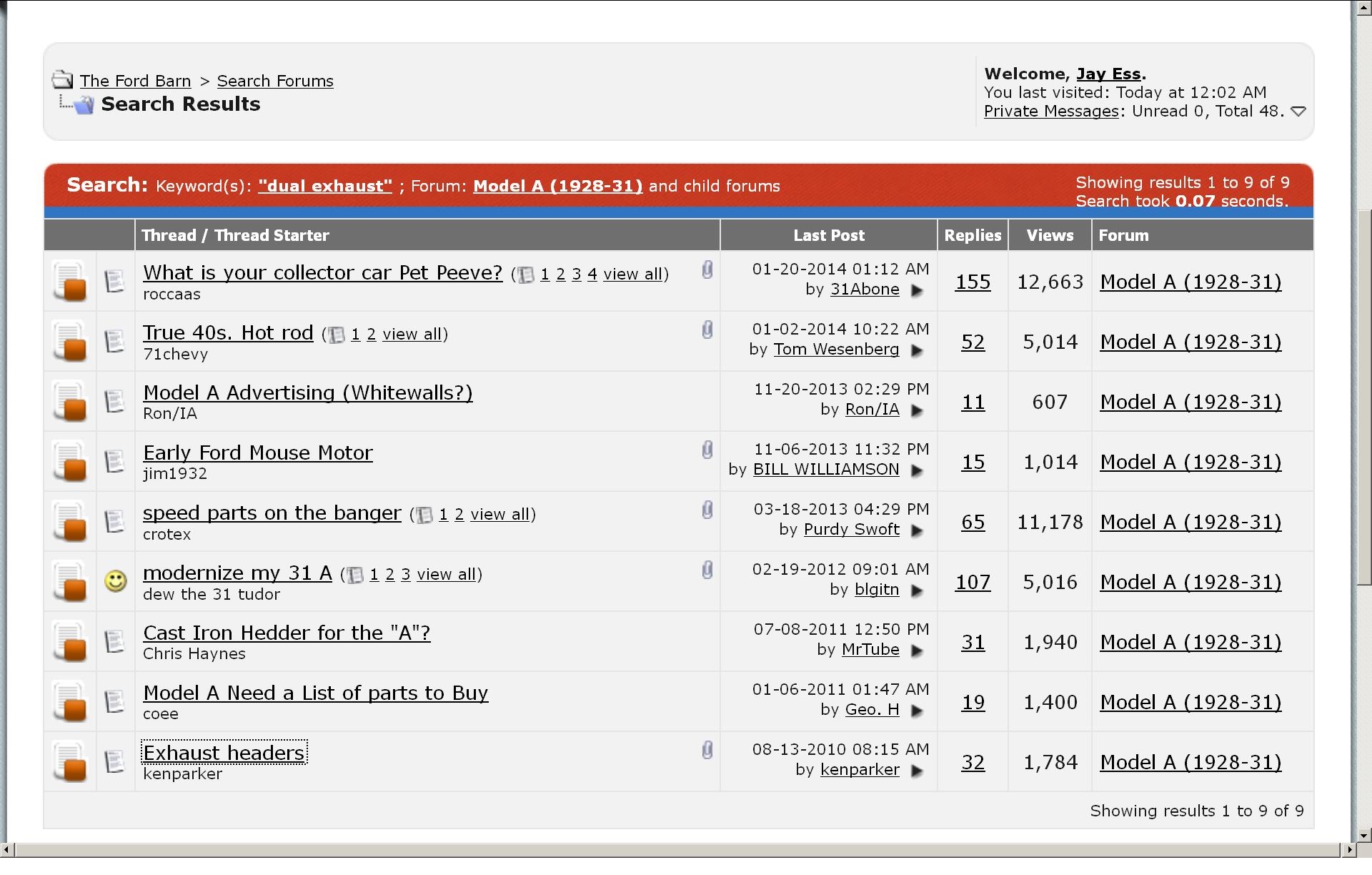Click the paperclip icon on Early Ford Mouse Motor
This screenshot has width=1372, height=875.
tap(707, 450)
